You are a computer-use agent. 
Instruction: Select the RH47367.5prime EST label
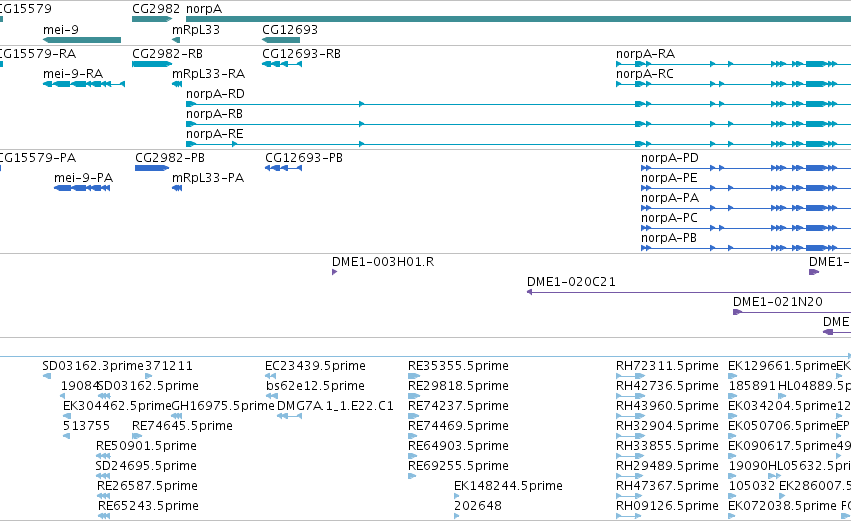point(668,486)
